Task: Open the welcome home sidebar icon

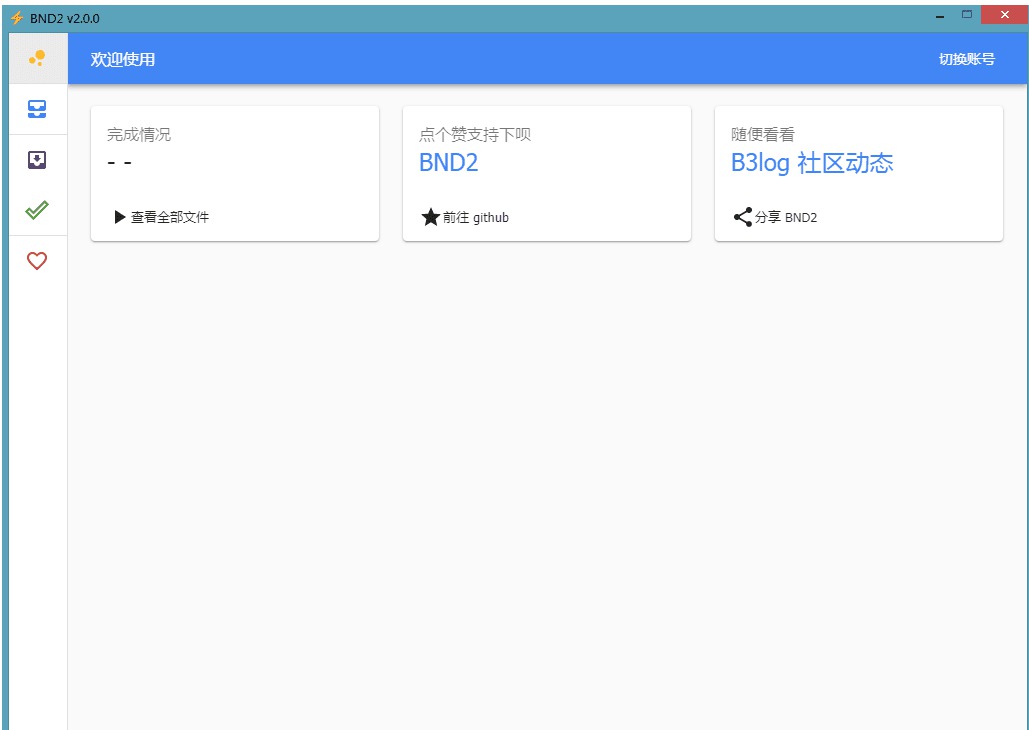Action: (37, 58)
